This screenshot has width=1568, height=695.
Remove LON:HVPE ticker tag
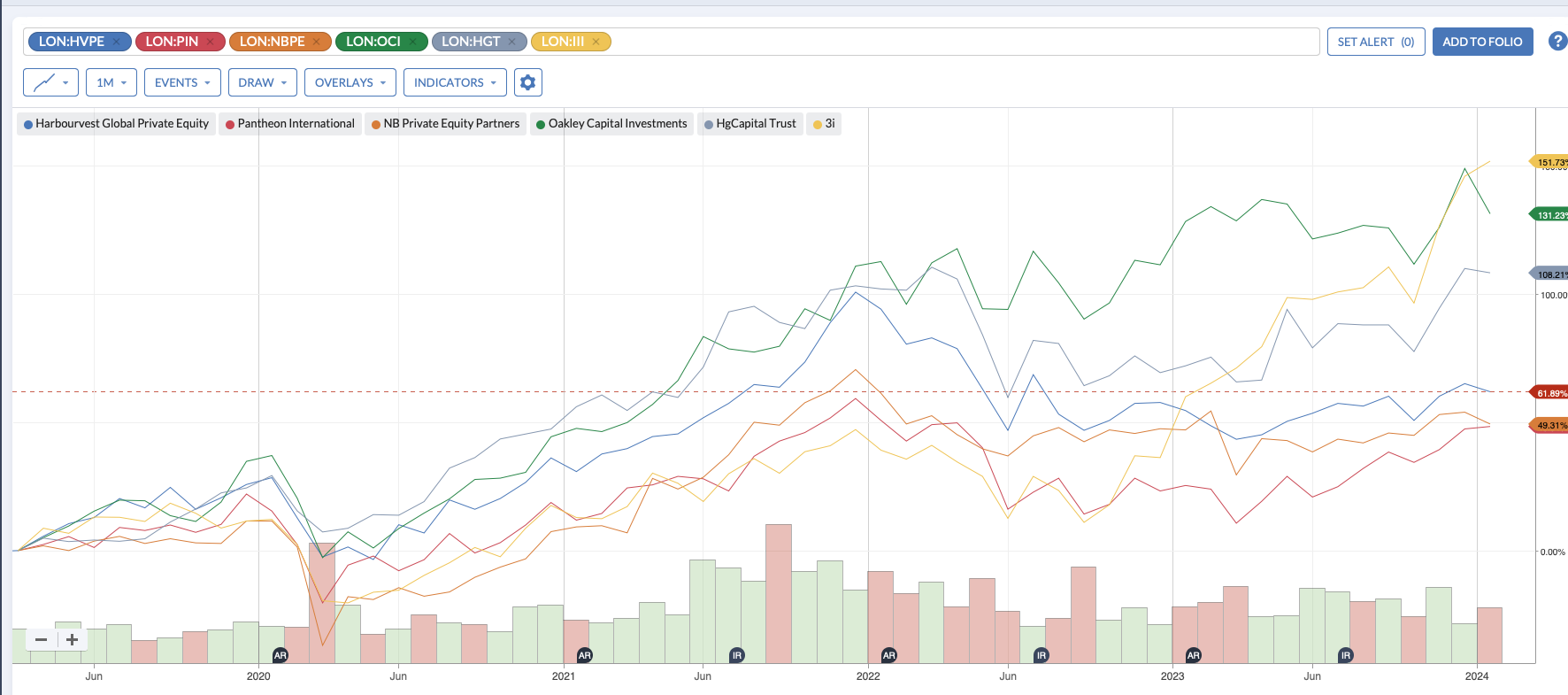click(116, 42)
